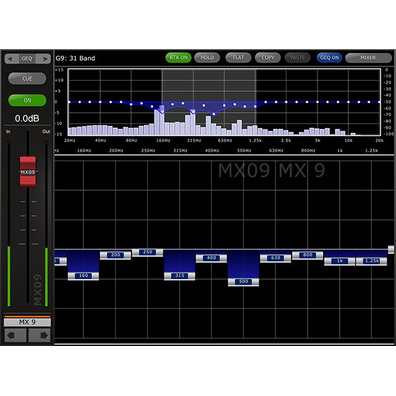Select the 250 Hz band fader handle

pyautogui.click(x=147, y=252)
